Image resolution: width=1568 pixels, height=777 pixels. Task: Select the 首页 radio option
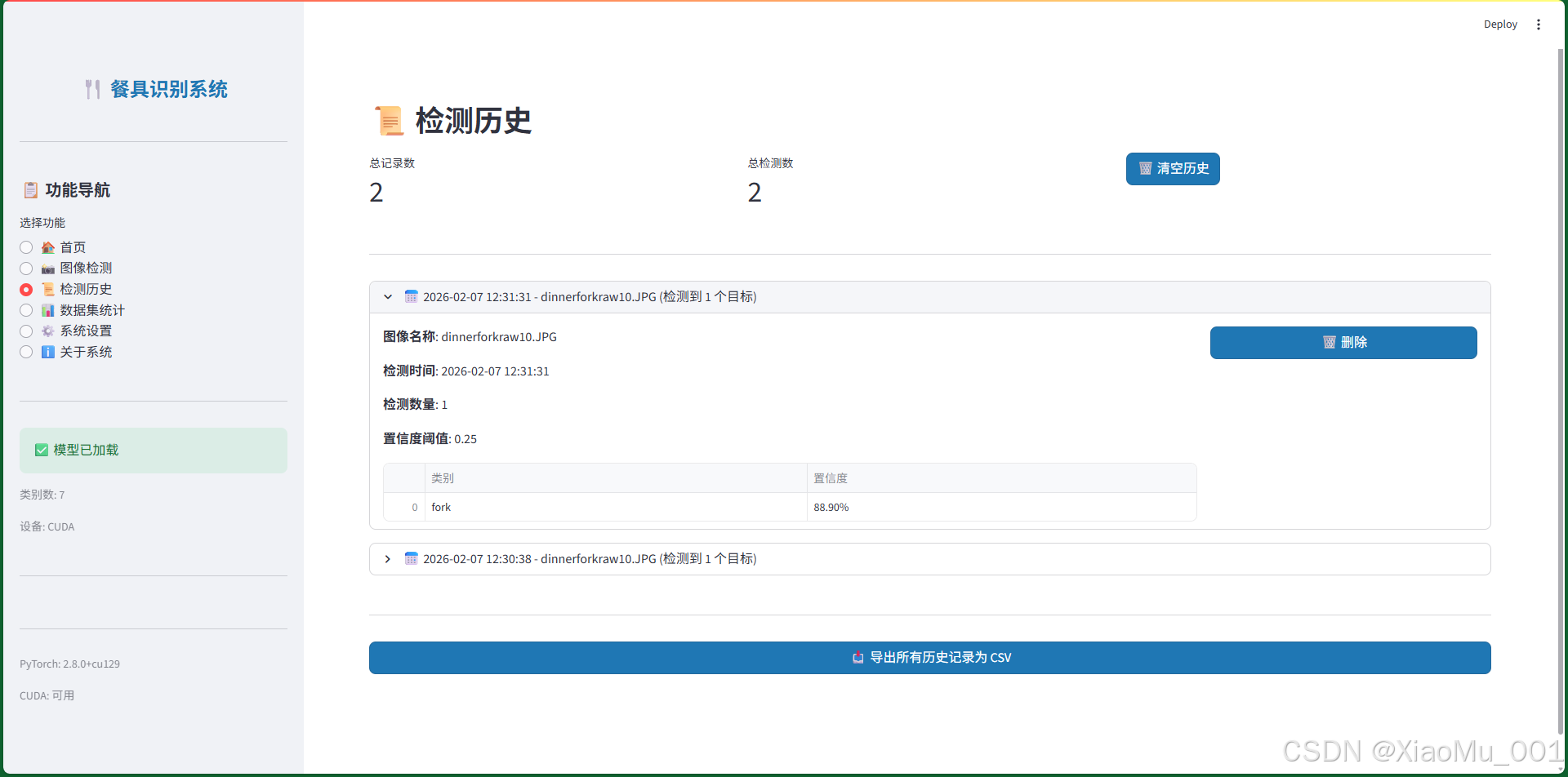[25, 246]
